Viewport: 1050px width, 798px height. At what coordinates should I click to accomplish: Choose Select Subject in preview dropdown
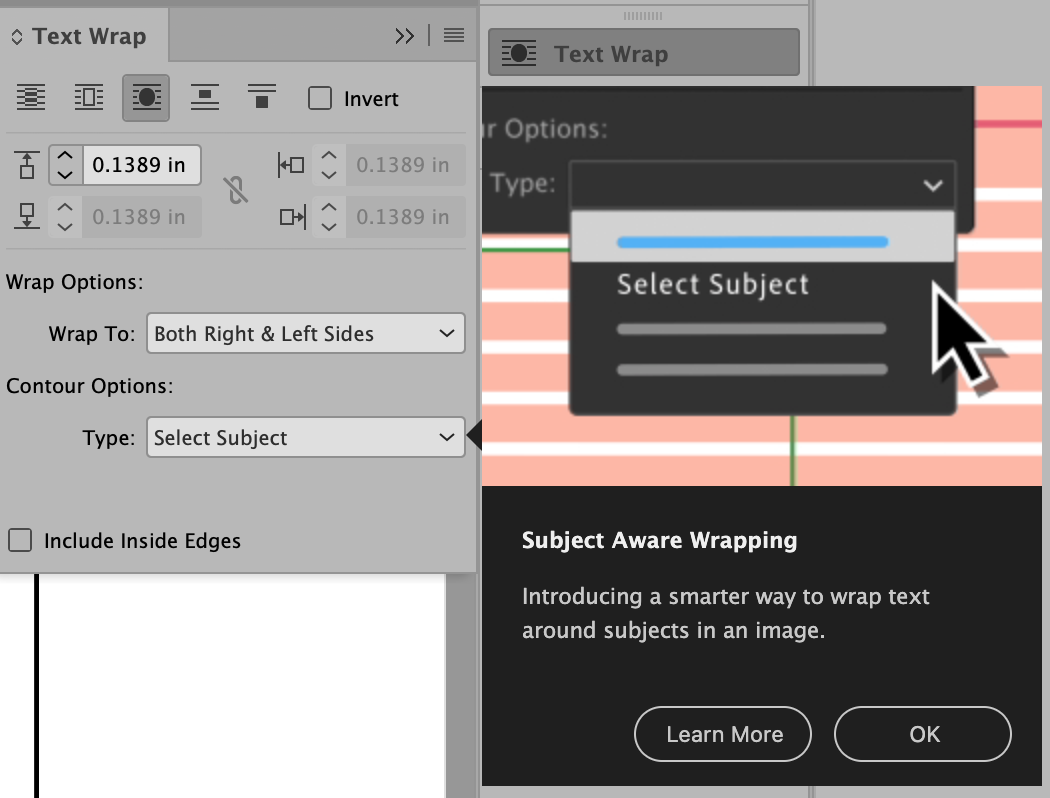tap(713, 284)
